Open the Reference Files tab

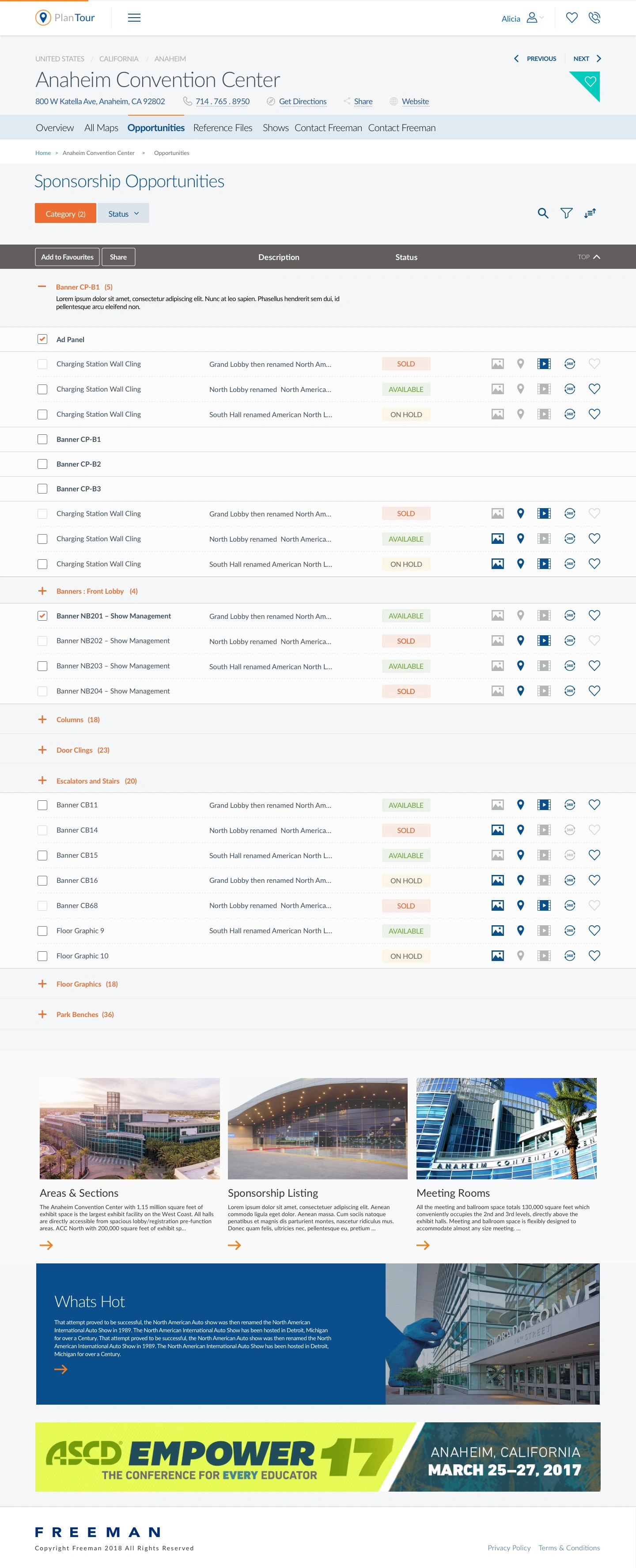[222, 128]
